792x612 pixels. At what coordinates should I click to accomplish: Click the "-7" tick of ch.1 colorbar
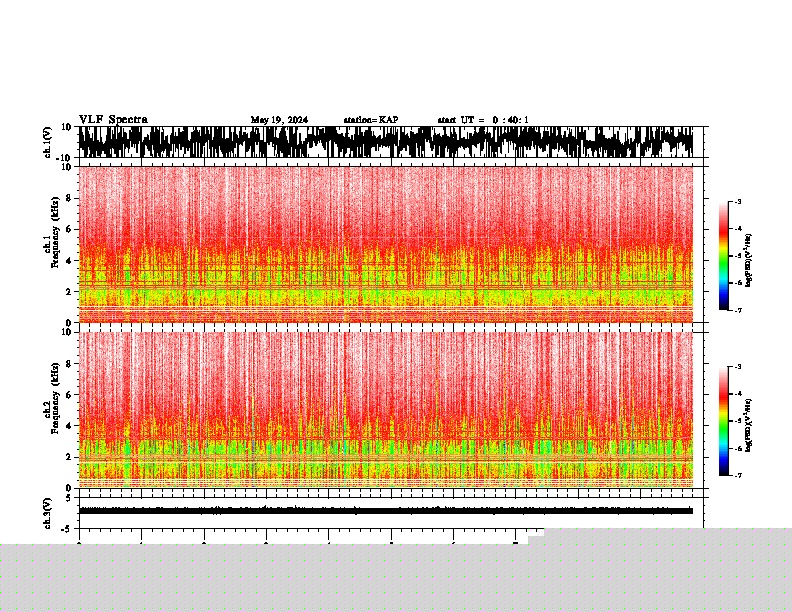coord(737,310)
